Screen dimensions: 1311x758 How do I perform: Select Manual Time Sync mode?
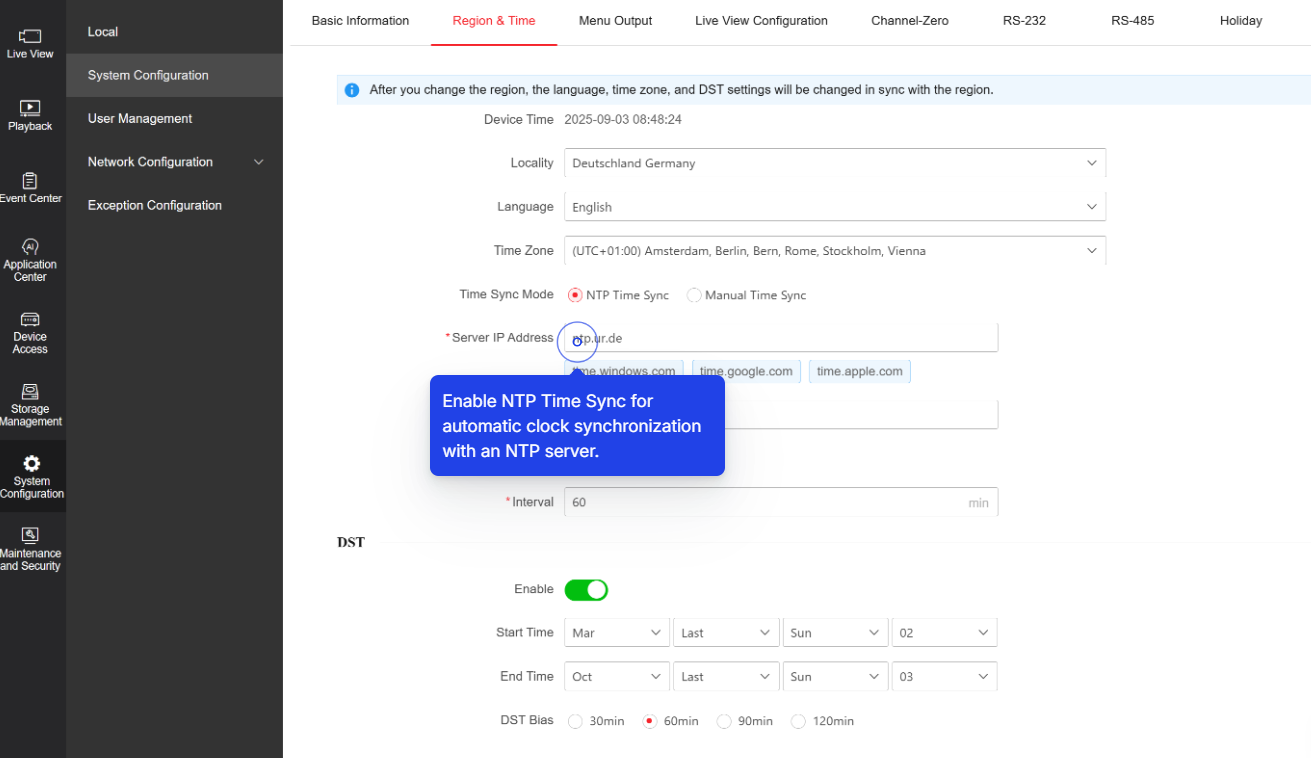694,295
